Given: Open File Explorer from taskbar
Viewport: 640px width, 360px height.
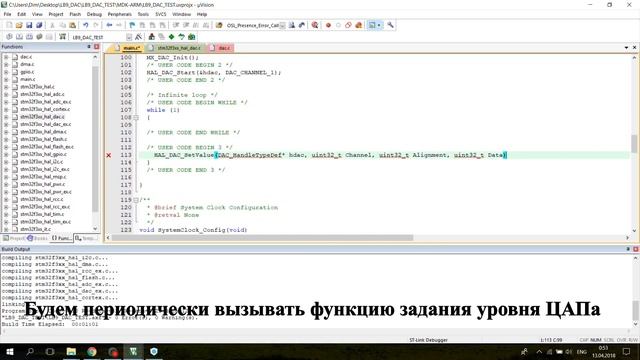Looking at the screenshot, I should [x=71, y=351].
